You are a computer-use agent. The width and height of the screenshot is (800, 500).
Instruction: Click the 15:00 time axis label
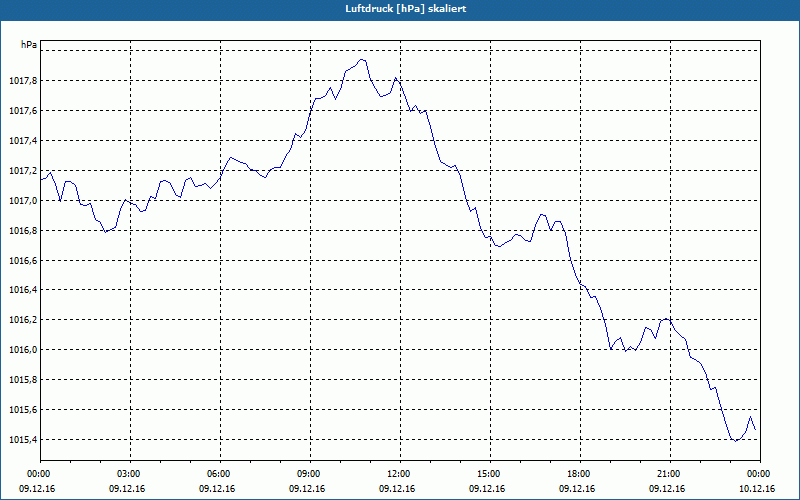click(490, 474)
